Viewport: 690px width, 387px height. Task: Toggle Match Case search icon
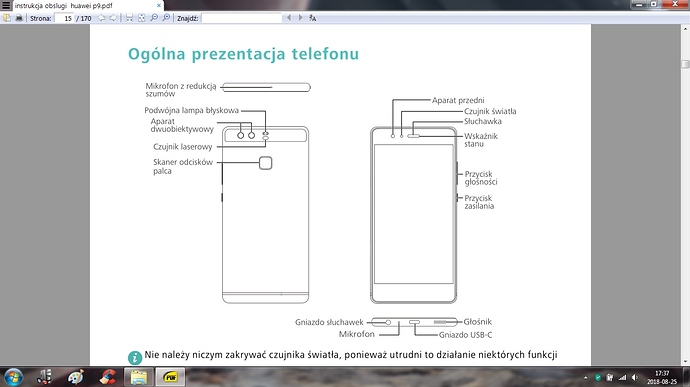coord(312,18)
